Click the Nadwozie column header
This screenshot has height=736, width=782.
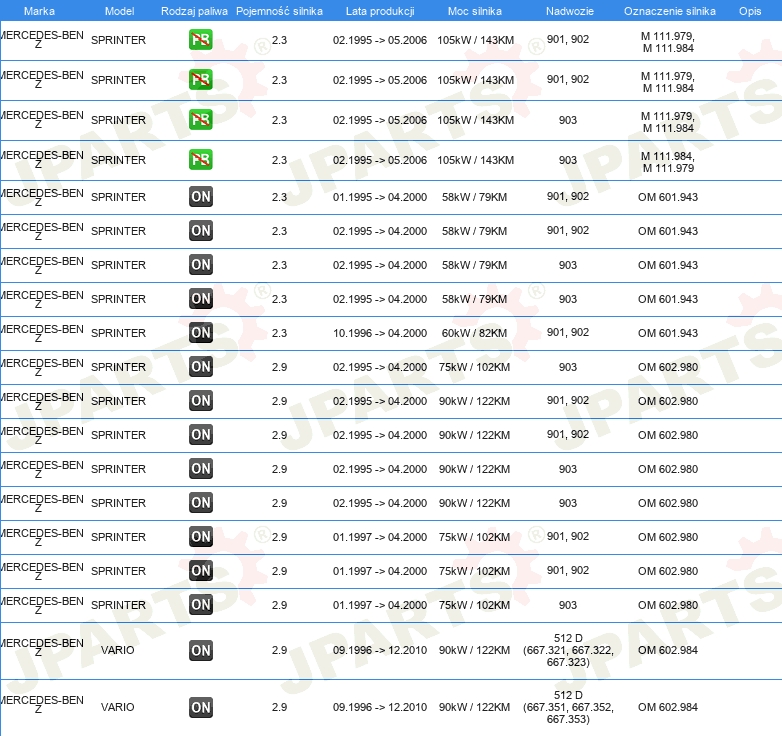pos(570,11)
